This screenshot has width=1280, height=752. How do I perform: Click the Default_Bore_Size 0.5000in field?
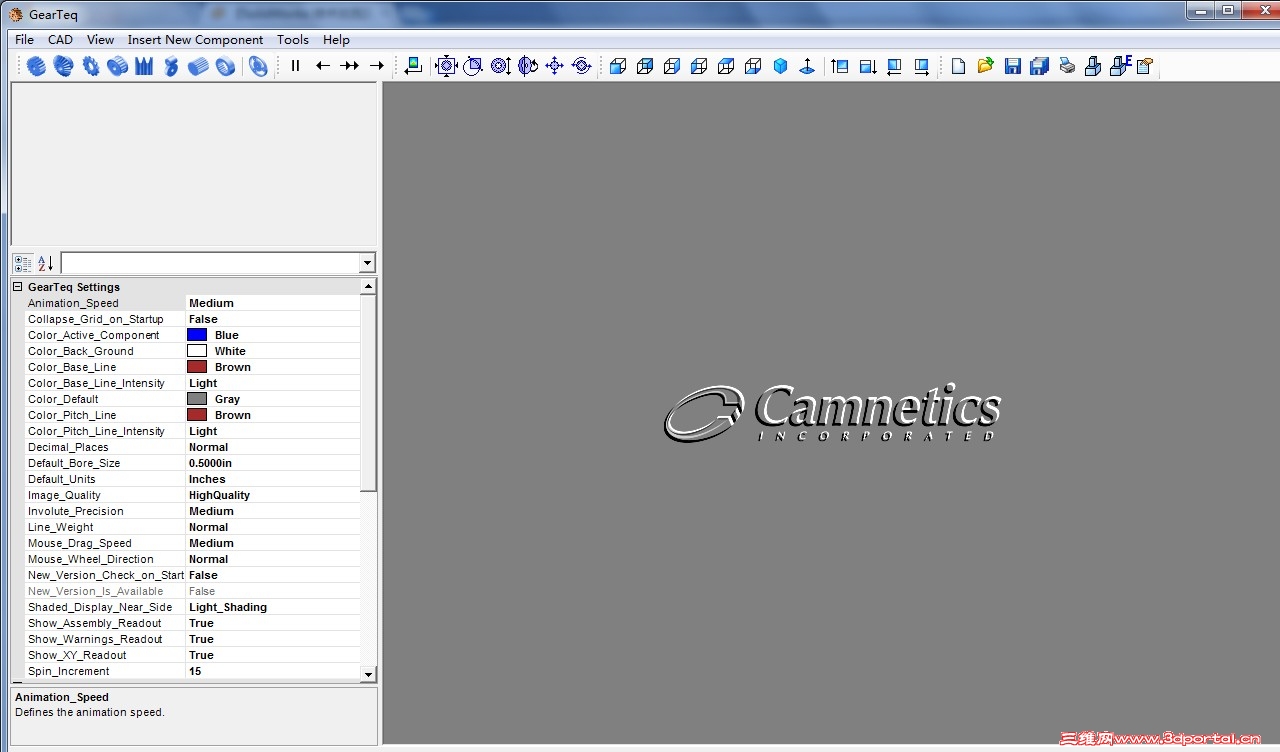[x=272, y=463]
